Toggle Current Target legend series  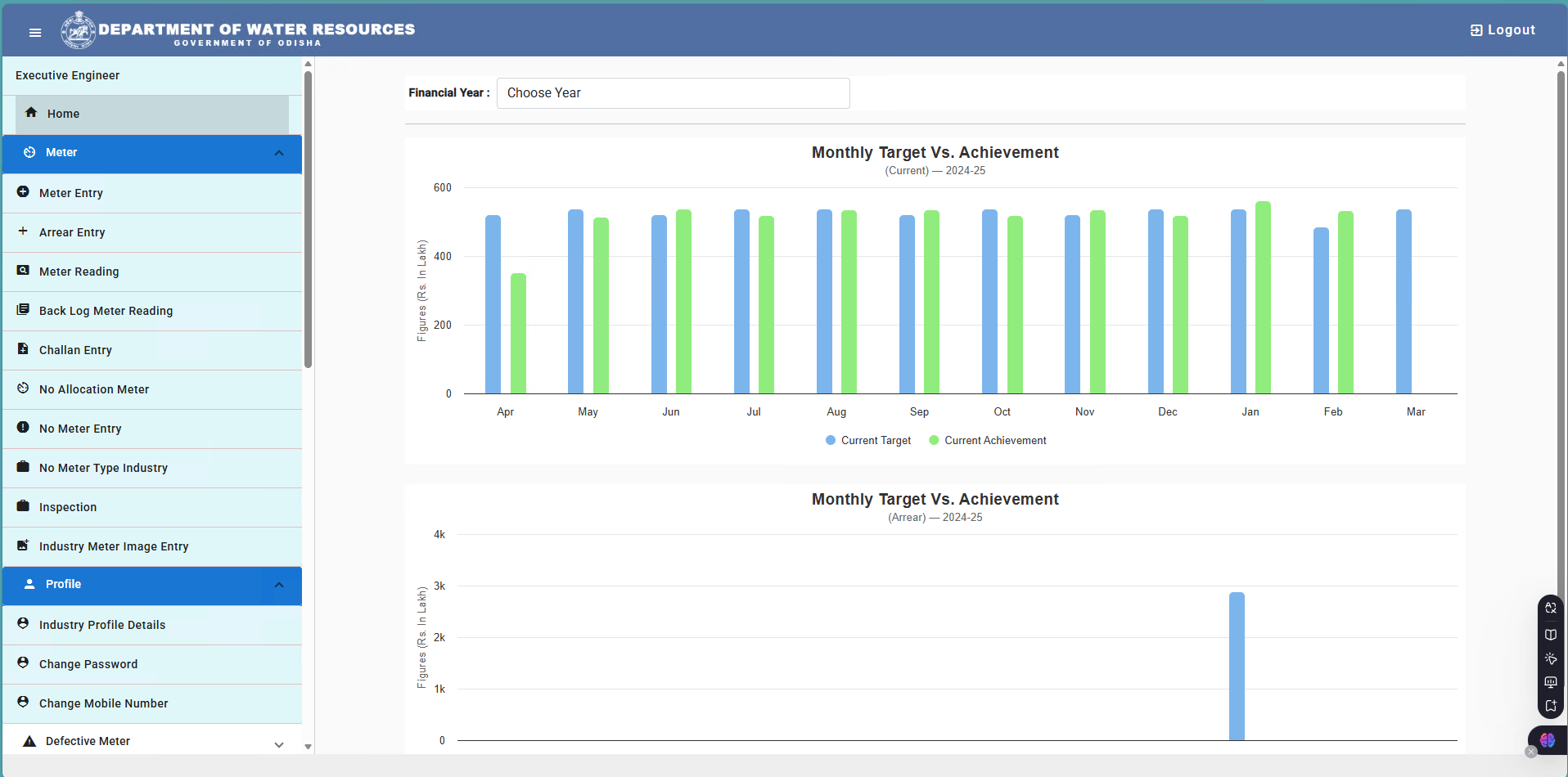coord(868,440)
